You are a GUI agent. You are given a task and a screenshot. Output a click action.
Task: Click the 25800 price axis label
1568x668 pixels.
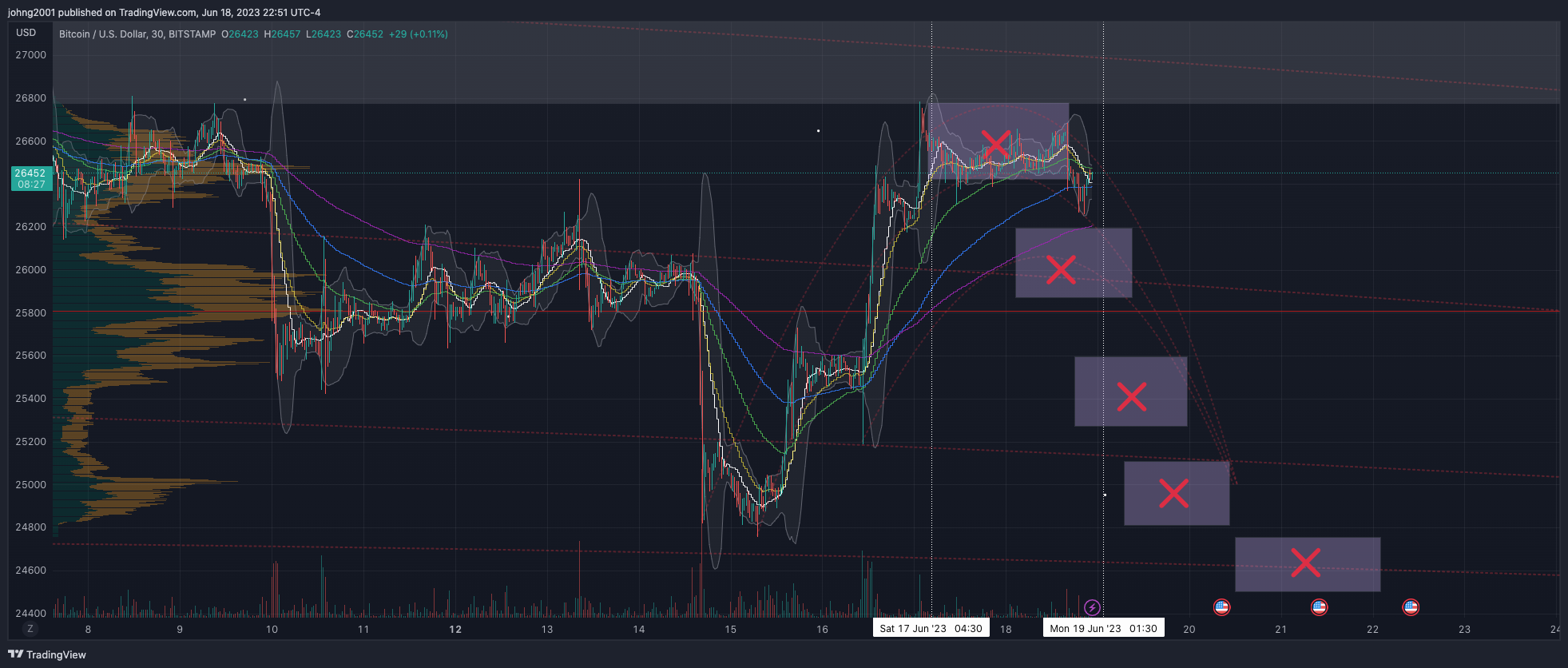click(31, 313)
